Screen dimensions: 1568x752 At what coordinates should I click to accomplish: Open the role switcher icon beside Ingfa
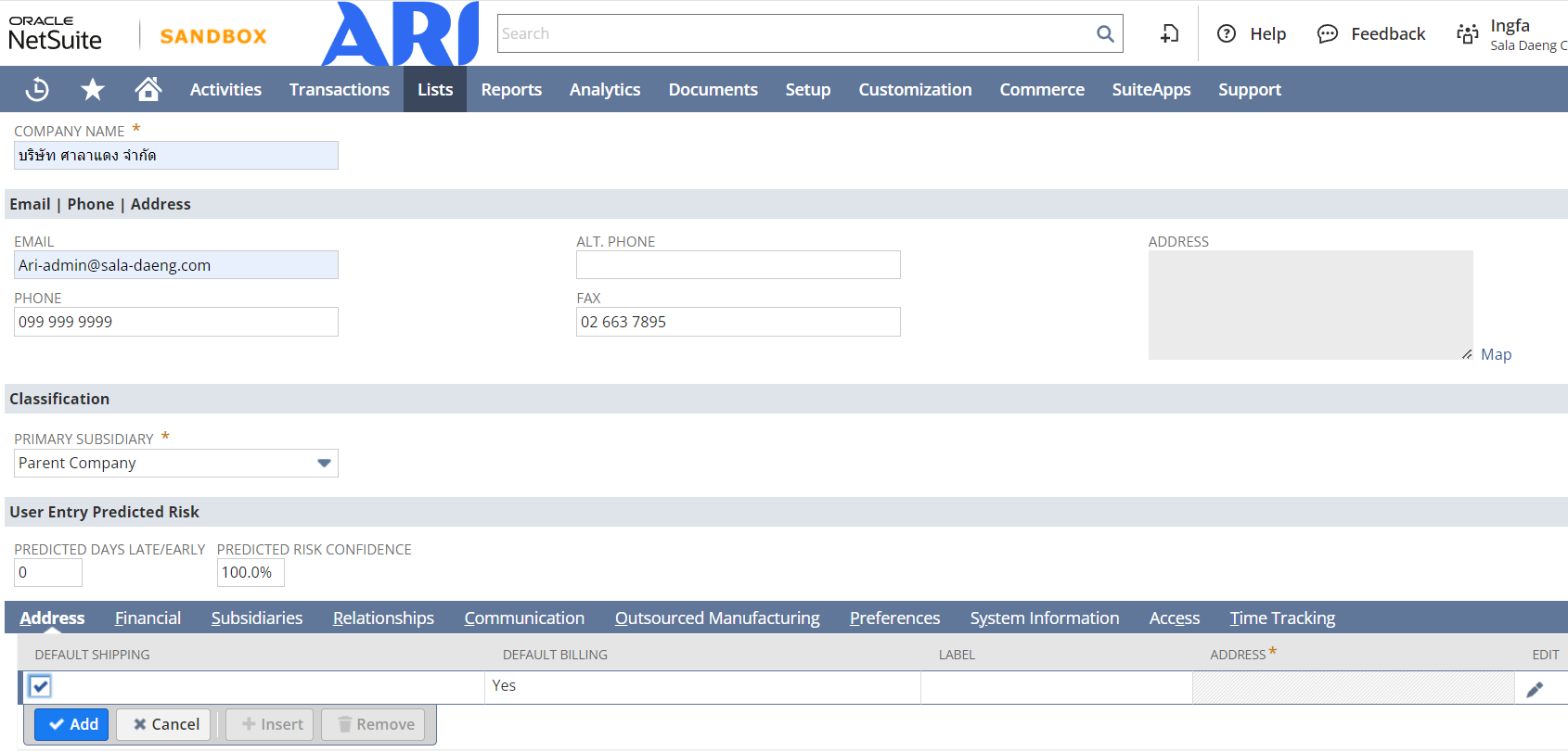[x=1468, y=33]
